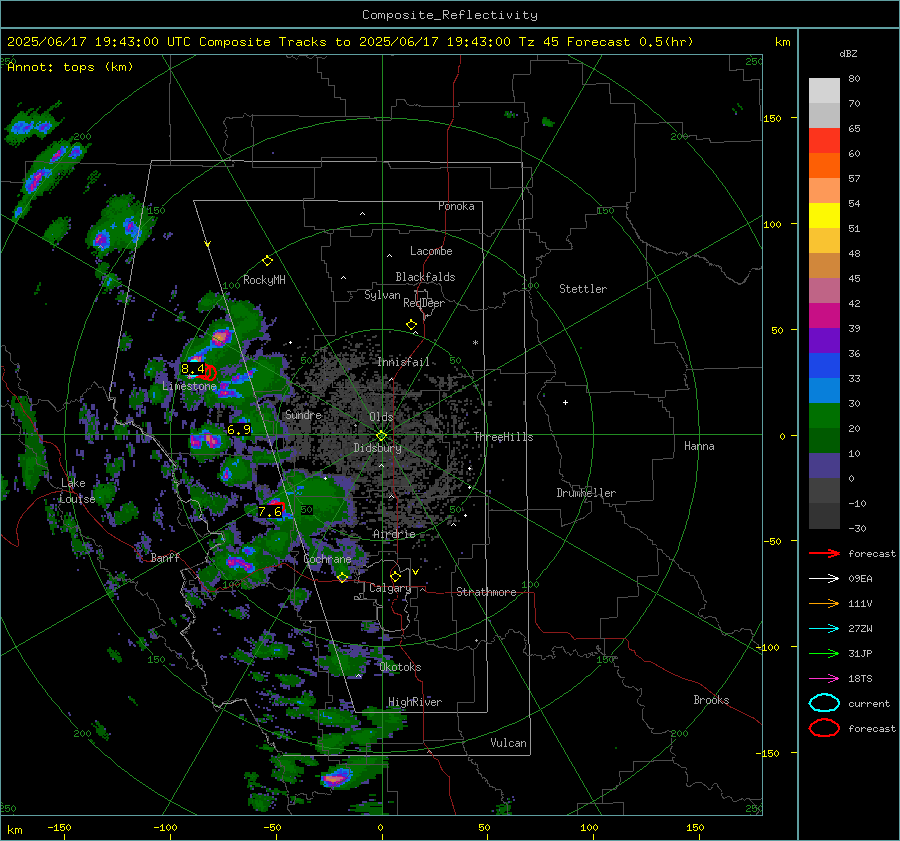Click the green 30 dBZ swatch
Viewport: 900px width, 841px height.
coord(824,415)
